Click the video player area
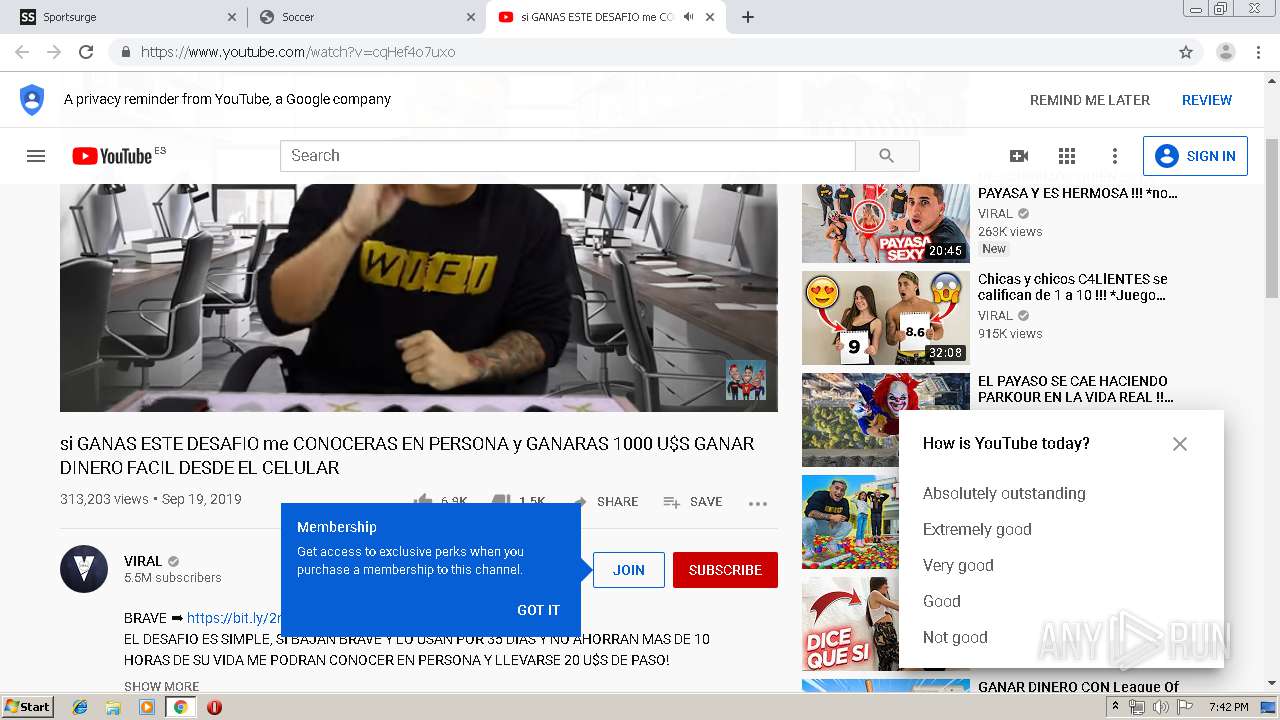1280x720 pixels. pos(419,298)
